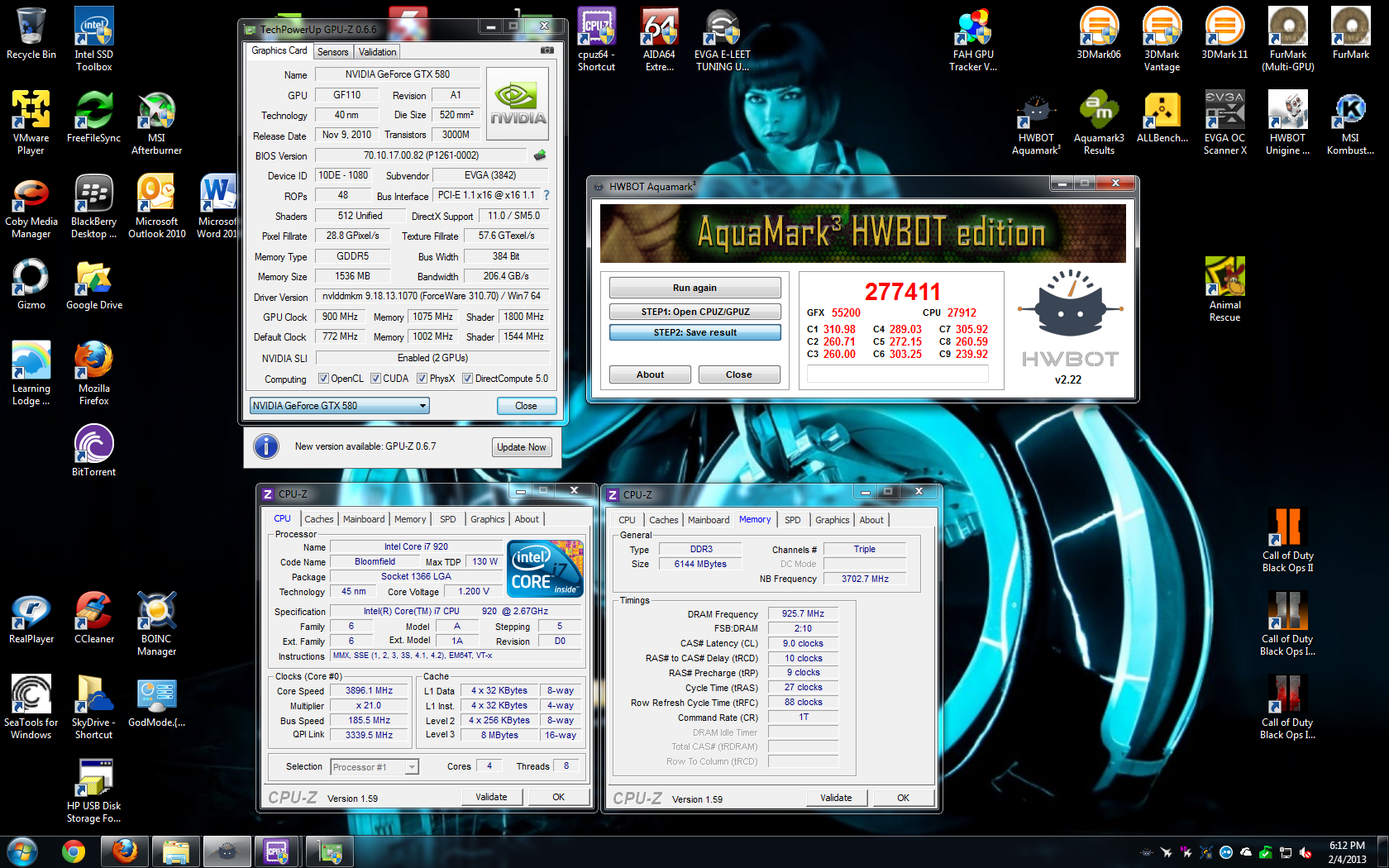Launch MSI Afterburner shortcut
Image resolution: width=1389 pixels, height=868 pixels.
(x=156, y=122)
